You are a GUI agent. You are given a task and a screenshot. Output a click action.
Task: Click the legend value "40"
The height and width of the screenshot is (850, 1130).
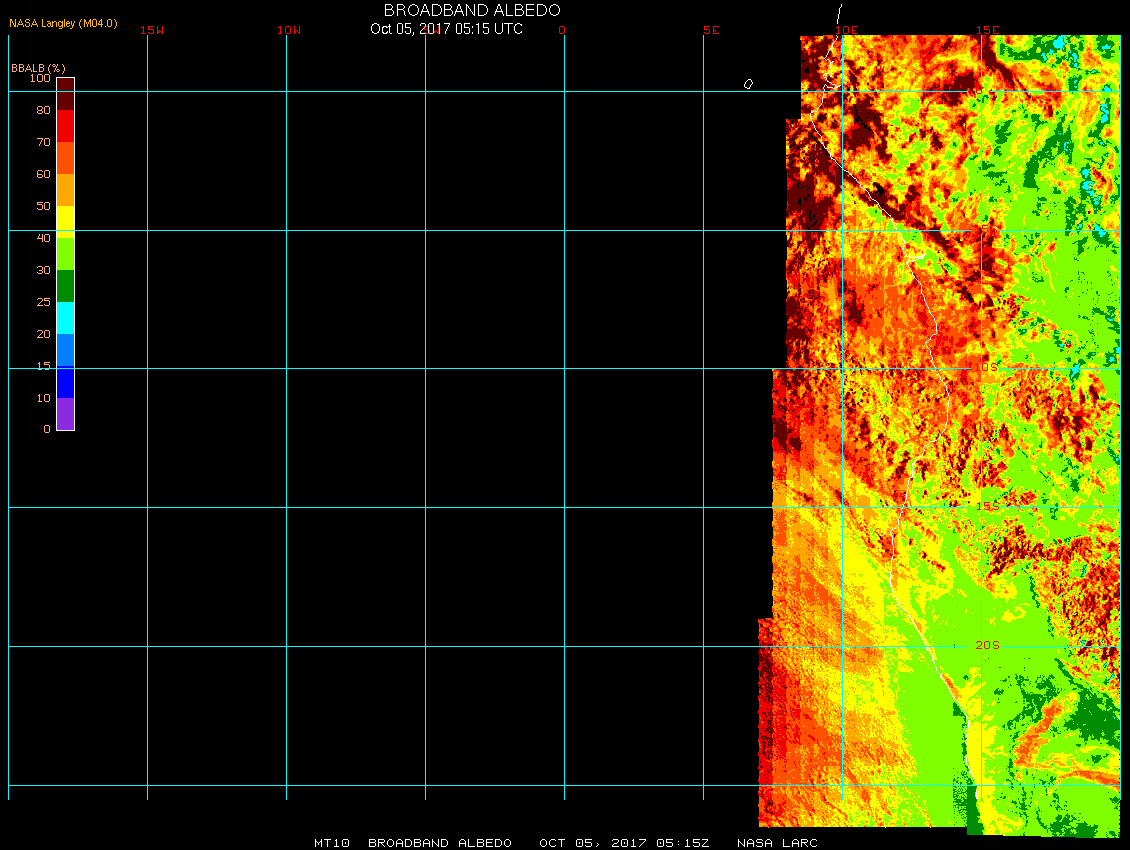click(44, 238)
